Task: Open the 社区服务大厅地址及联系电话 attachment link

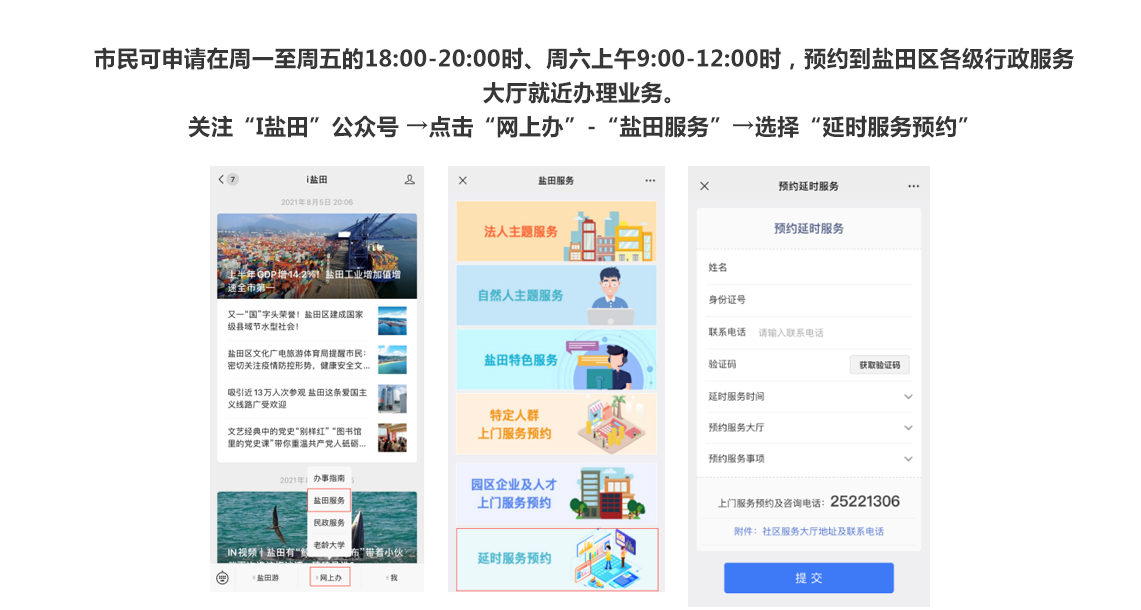Action: point(822,531)
